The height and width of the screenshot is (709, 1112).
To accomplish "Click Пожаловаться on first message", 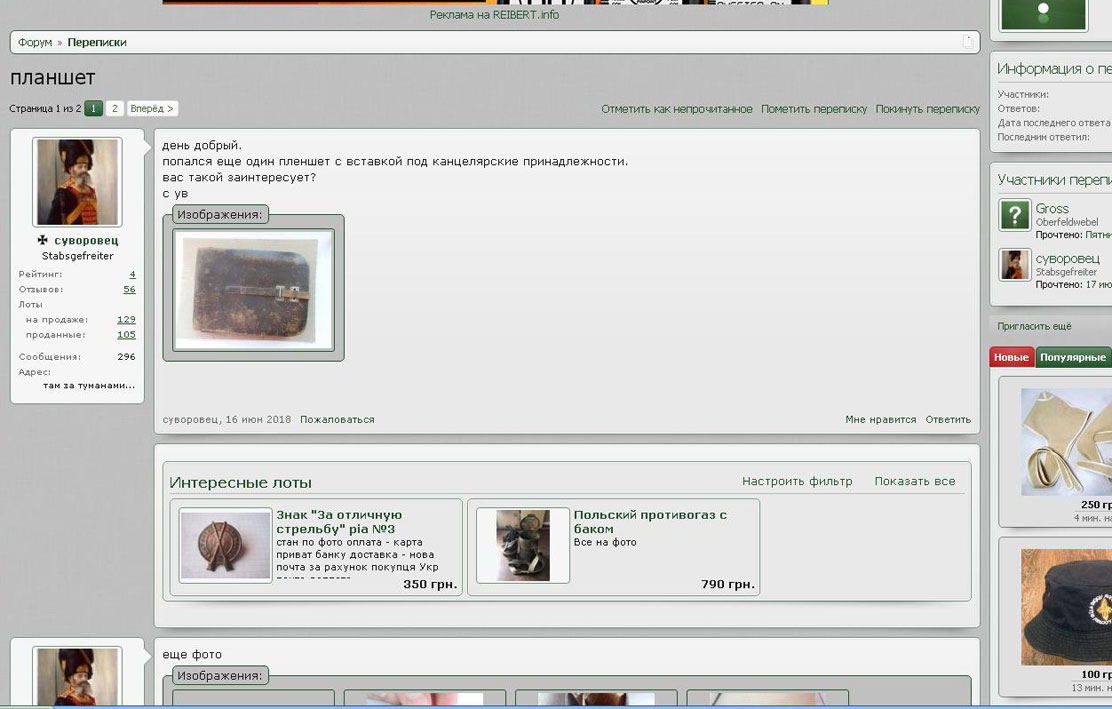I will 337,420.
